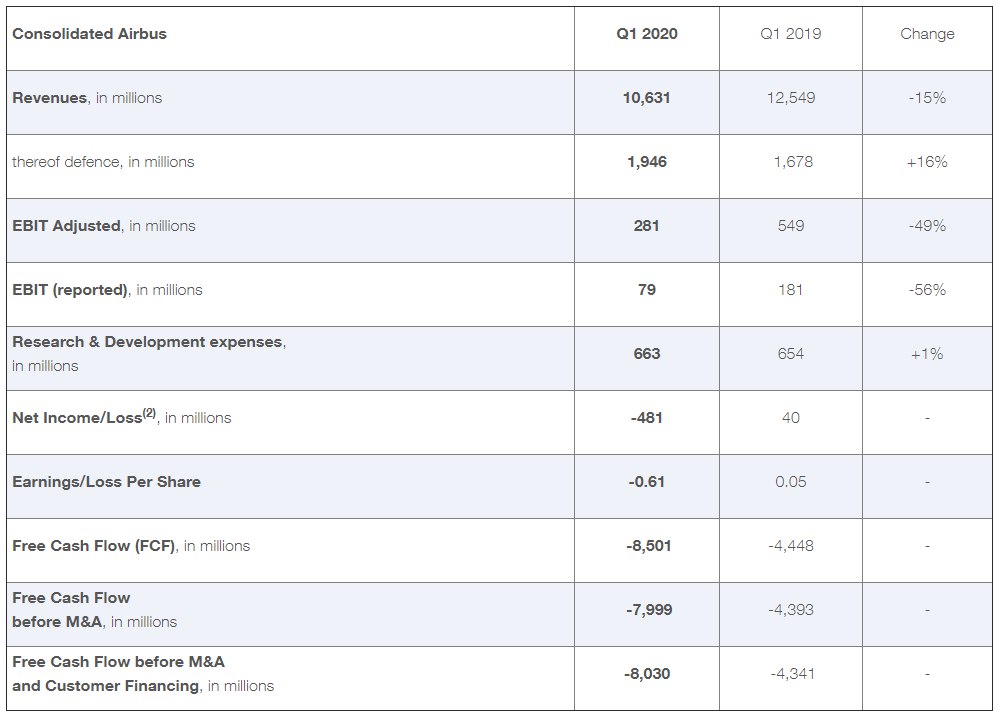This screenshot has height=717, width=1001.
Task: Select the Q1 2019 column header
Action: pyautogui.click(x=790, y=34)
